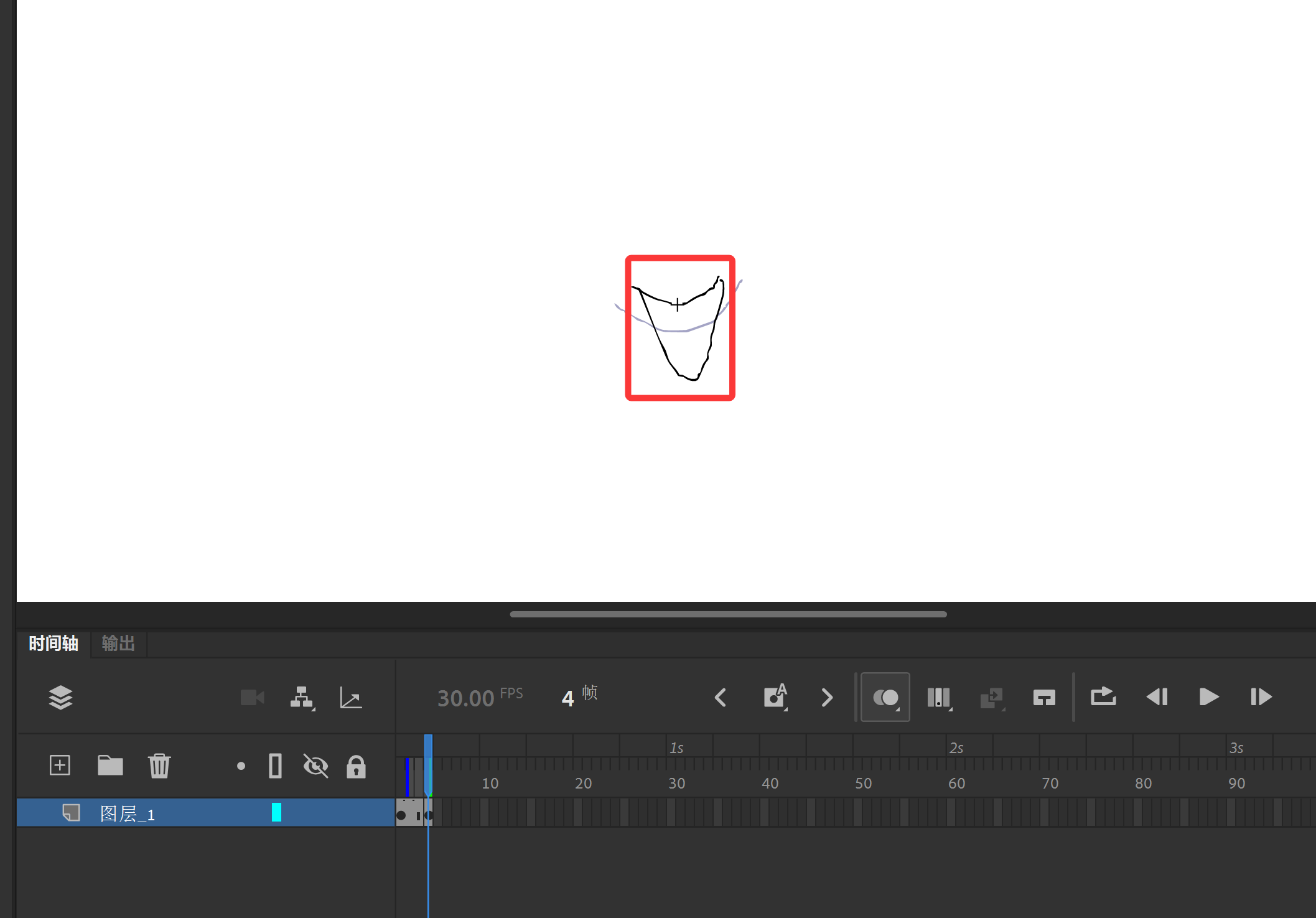Go to previous keyframe arrow
The image size is (1316, 918).
(x=721, y=697)
